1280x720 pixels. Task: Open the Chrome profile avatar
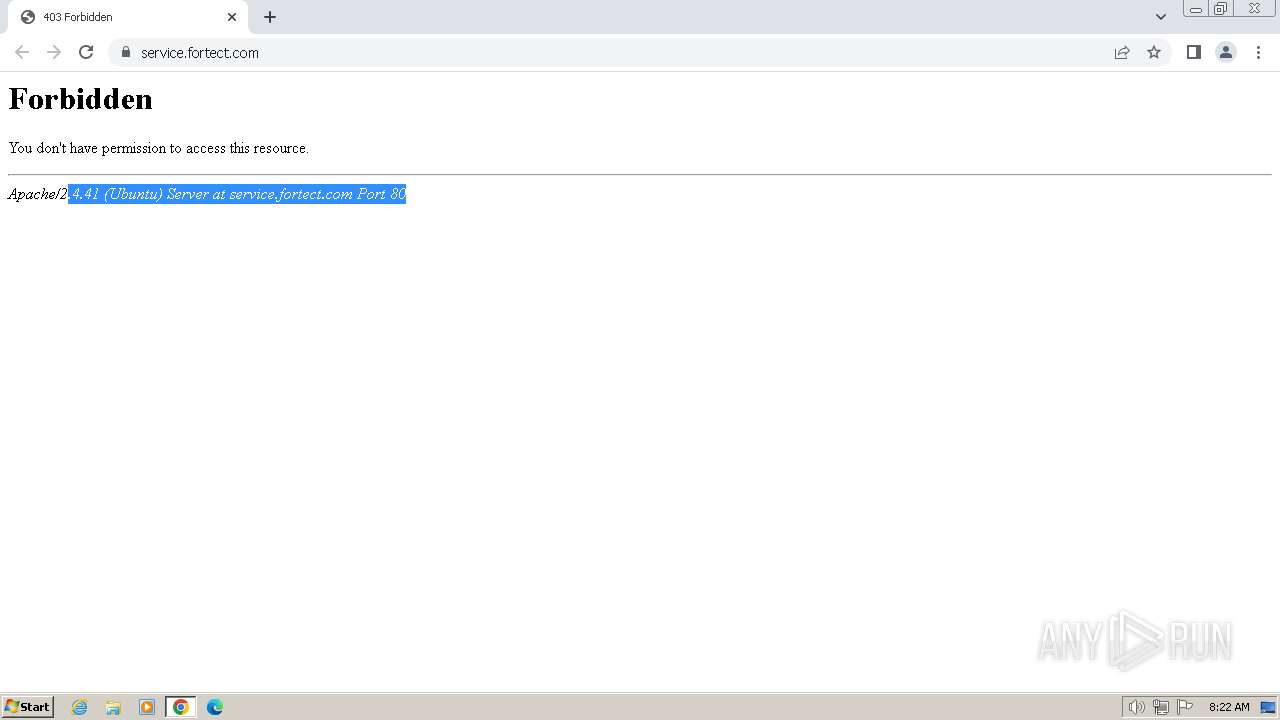pos(1226,52)
